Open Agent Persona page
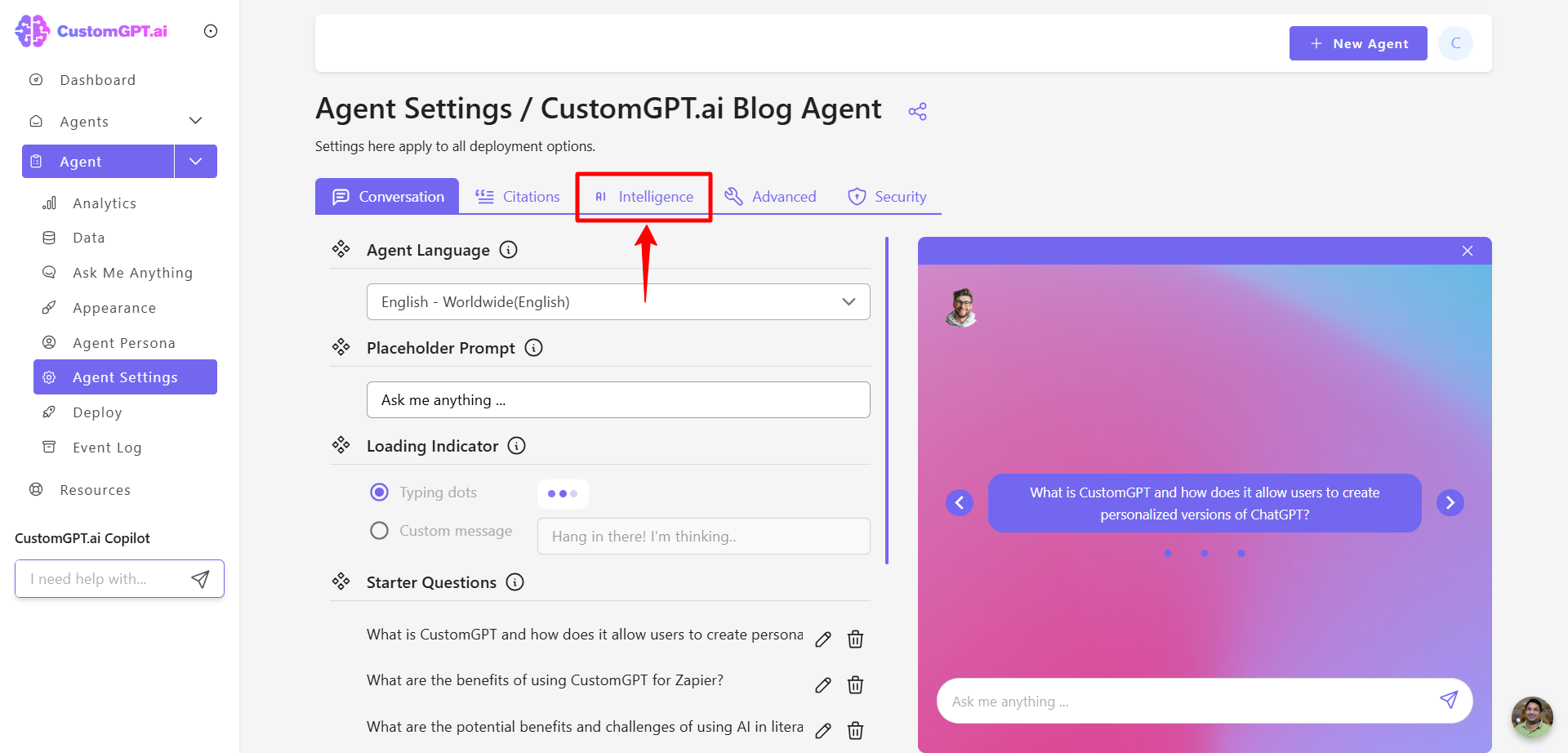 [123, 343]
